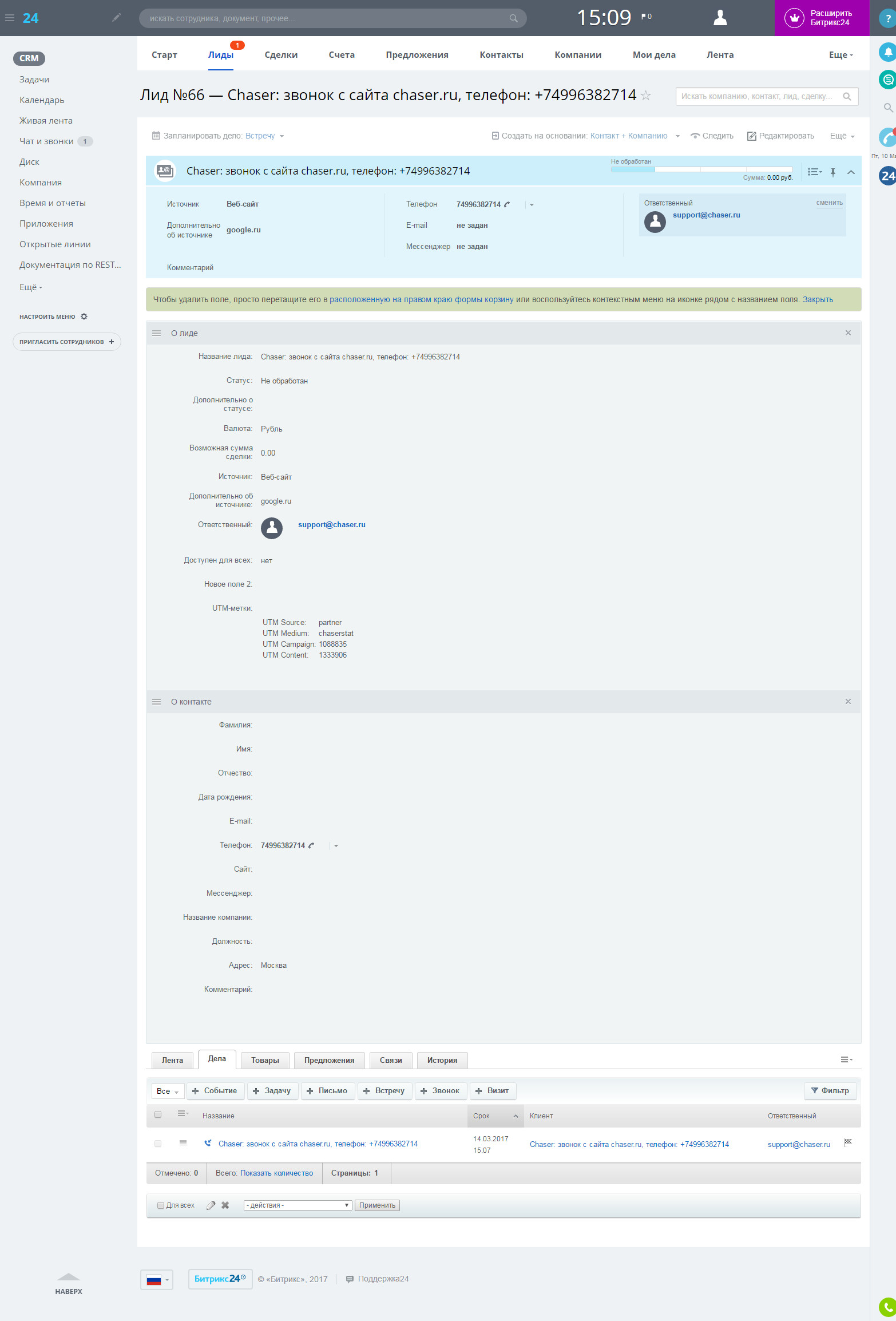The image size is (896, 1321).
Task: Open the language flag selector
Action: (x=157, y=1280)
